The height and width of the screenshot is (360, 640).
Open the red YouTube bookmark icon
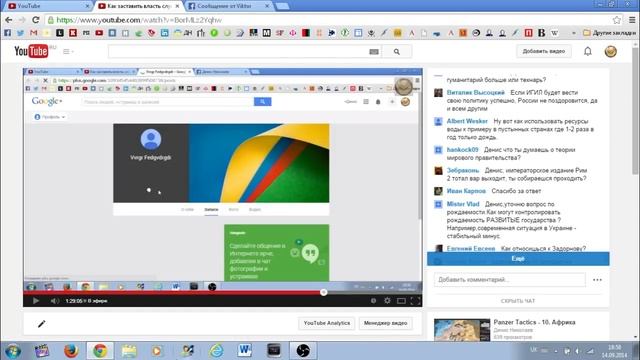pos(99,33)
